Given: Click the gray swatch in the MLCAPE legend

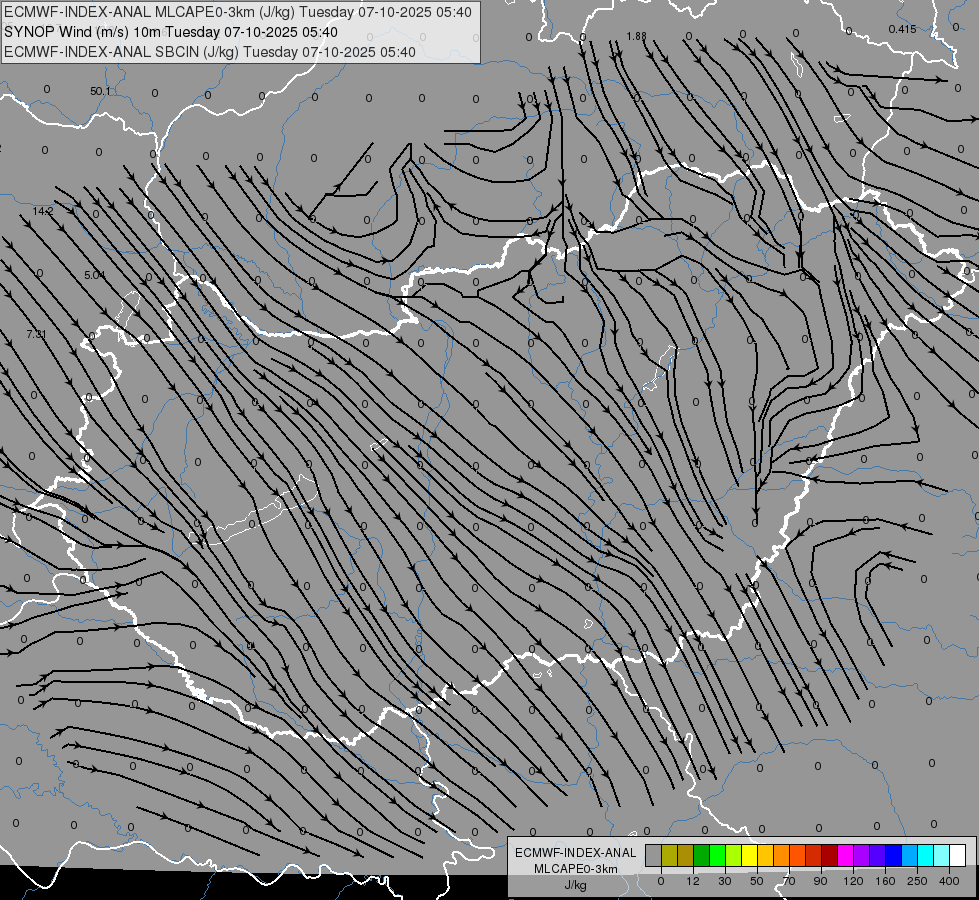Looking at the screenshot, I should pyautogui.click(x=654, y=855).
